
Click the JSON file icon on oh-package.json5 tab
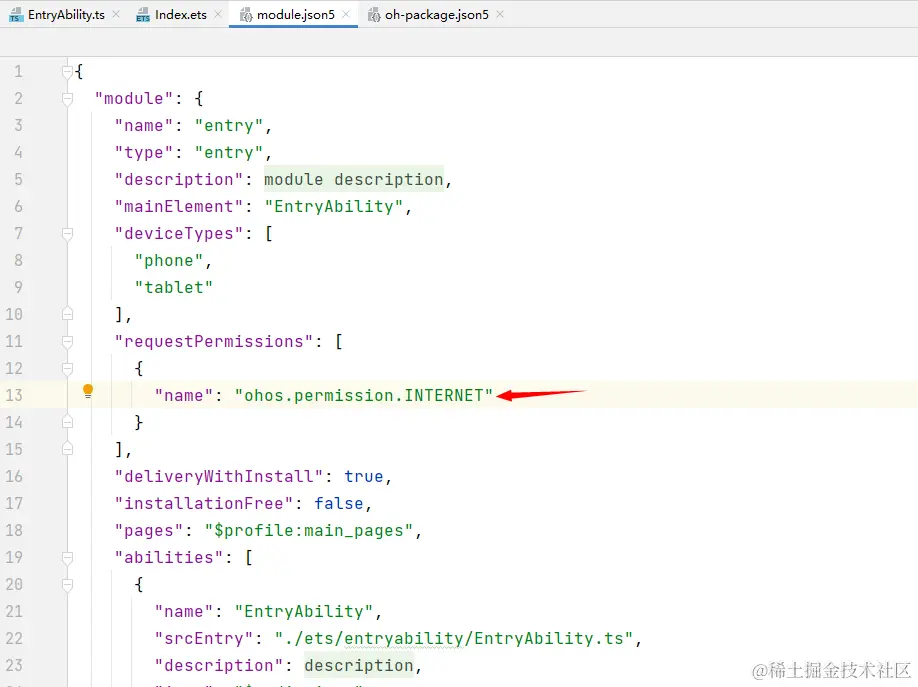(374, 15)
